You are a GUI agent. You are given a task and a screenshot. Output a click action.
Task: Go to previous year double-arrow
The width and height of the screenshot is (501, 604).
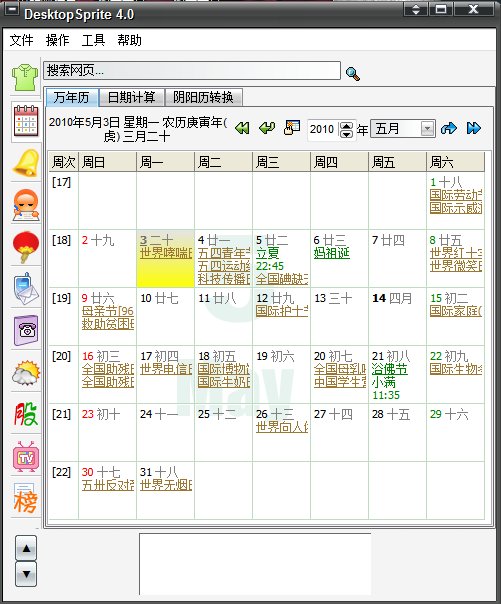242,128
